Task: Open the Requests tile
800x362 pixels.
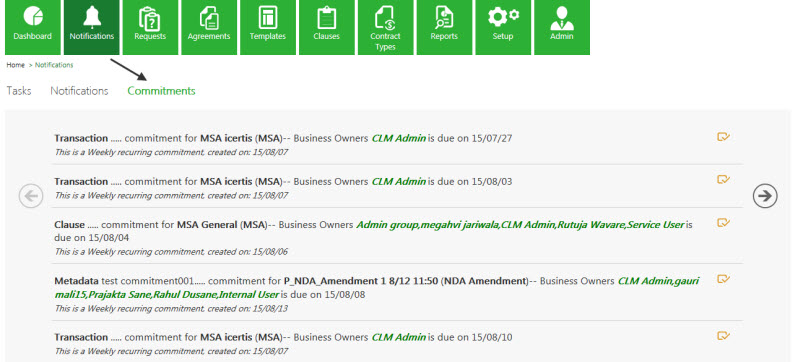Action: click(x=150, y=27)
